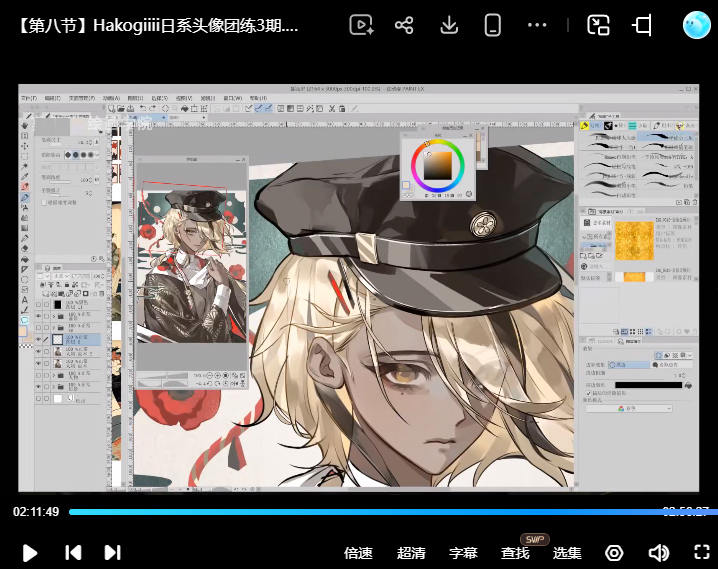Toggle visibility of the white paper layer
718x569 pixels.
38,399
